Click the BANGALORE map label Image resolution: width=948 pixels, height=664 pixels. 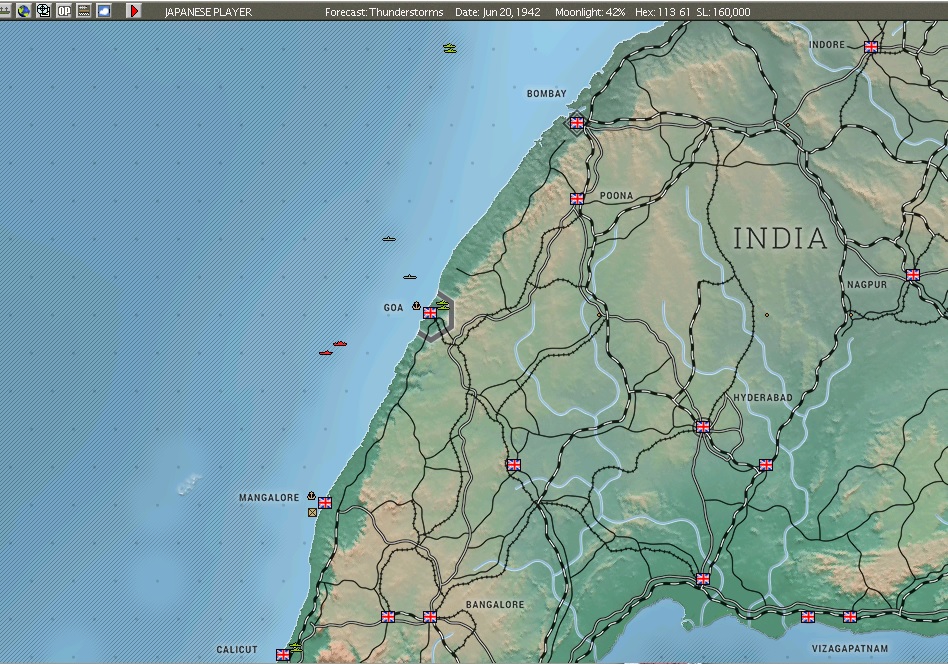(495, 604)
